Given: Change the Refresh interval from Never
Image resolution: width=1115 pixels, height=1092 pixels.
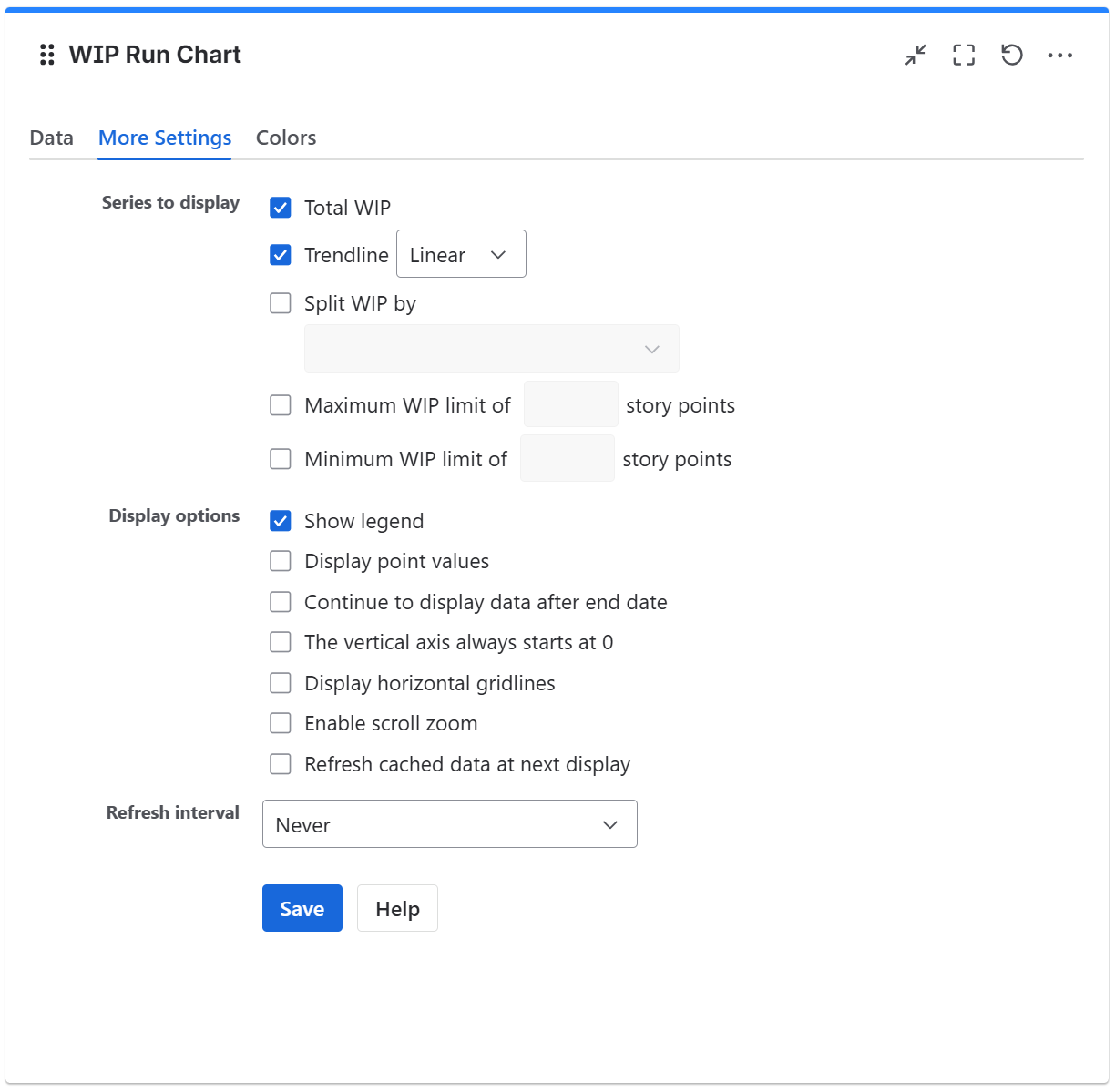Looking at the screenshot, I should pyautogui.click(x=448, y=823).
